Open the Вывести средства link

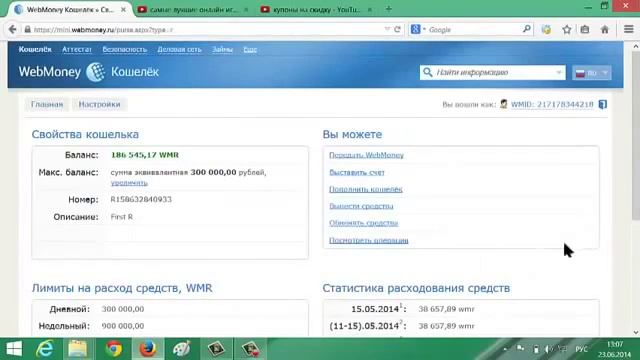[361, 206]
